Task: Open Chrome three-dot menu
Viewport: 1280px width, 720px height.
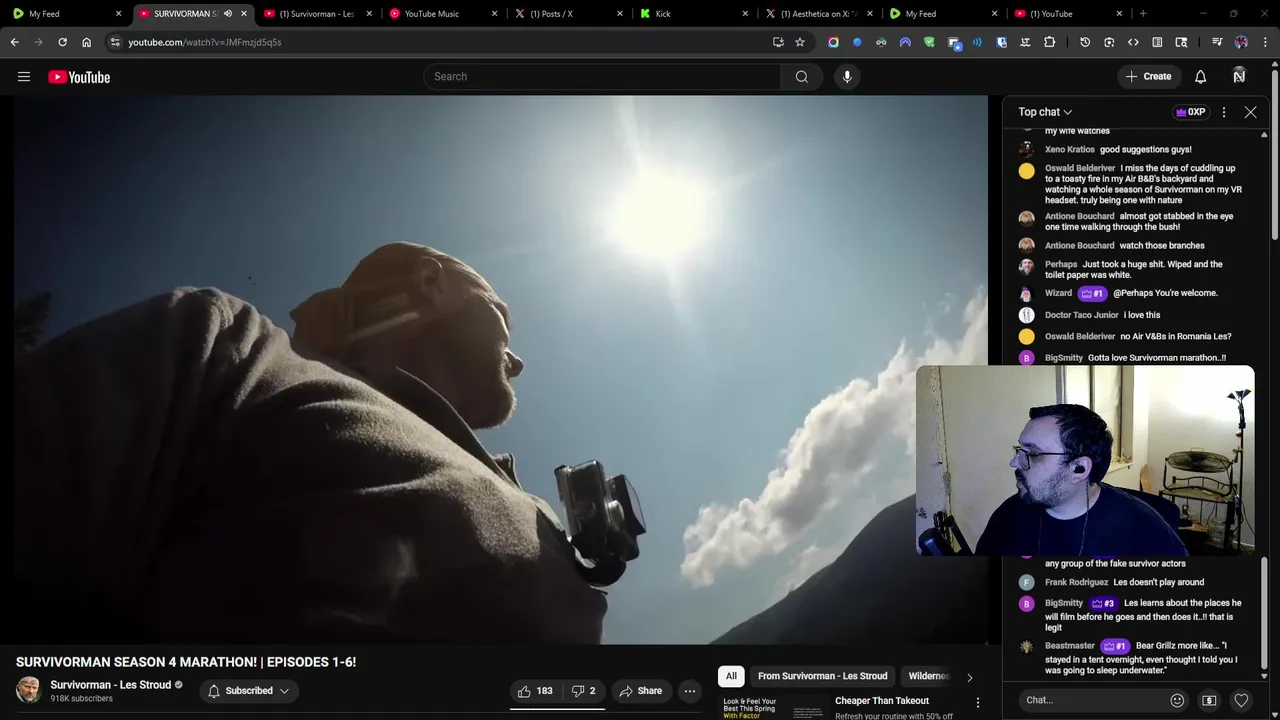Action: click(x=1265, y=42)
